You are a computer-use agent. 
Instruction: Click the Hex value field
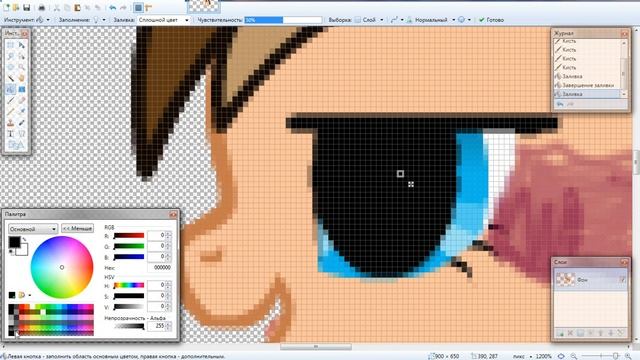click(160, 268)
